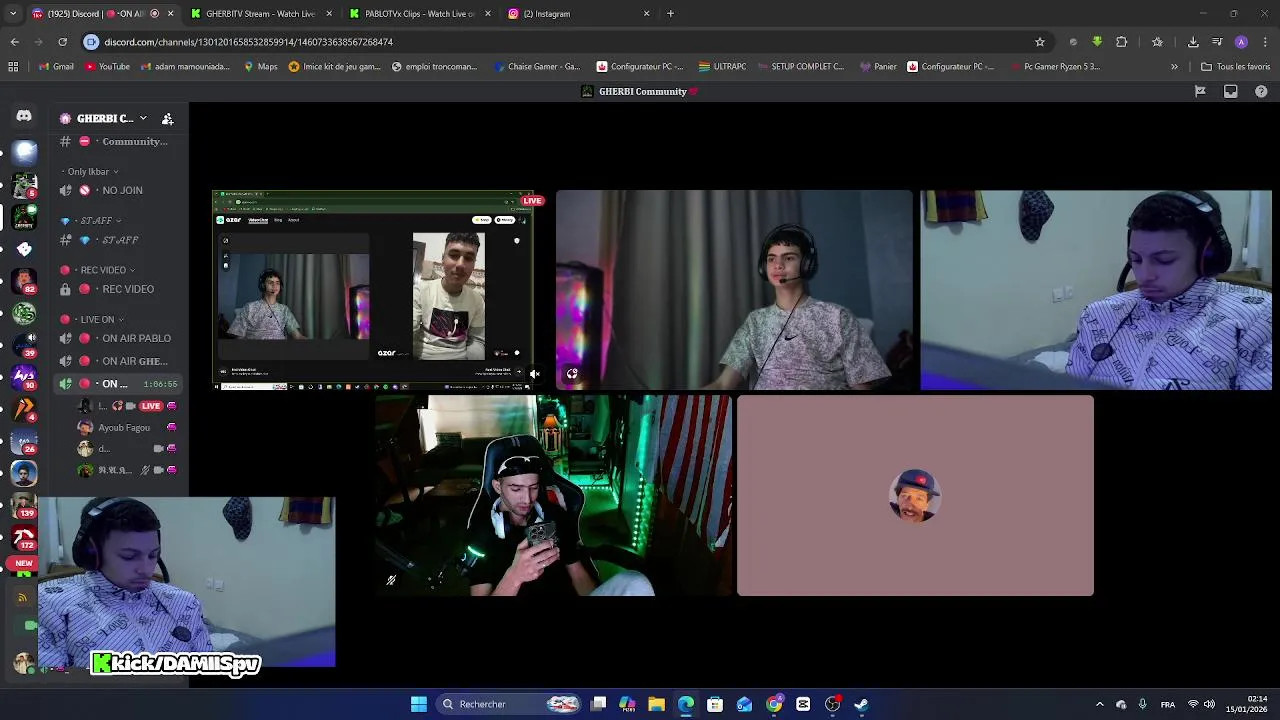This screenshot has height=720, width=1280.
Task: Open Tous les favoris folder
Action: (x=1236, y=67)
